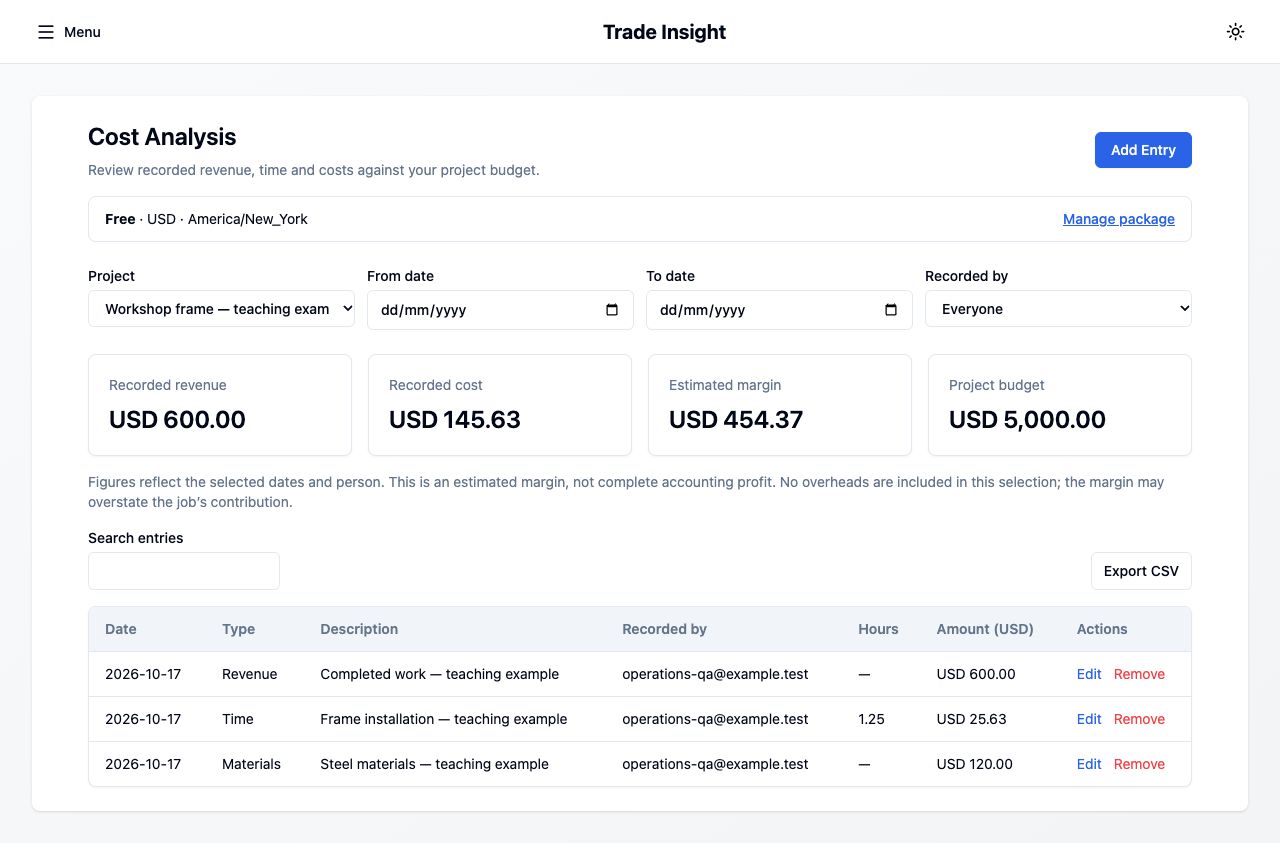The image size is (1280, 843).
Task: Select the Project budget USD 5,000.00 value
Action: click(1027, 420)
